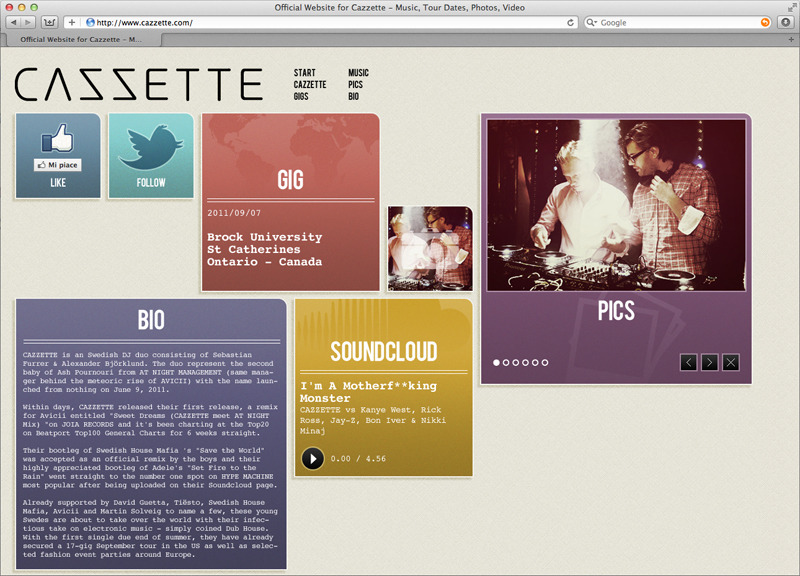The width and height of the screenshot is (800, 576).
Task: Click the globe site icon in address bar
Action: pos(90,22)
